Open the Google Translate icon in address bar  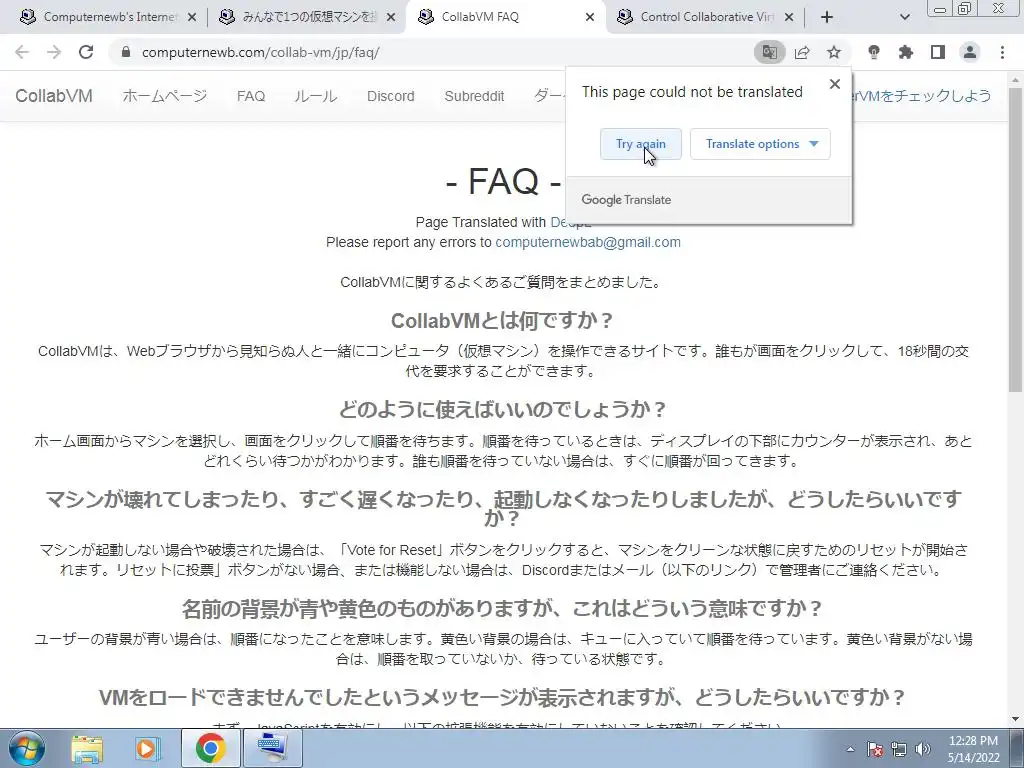pyautogui.click(x=770, y=52)
